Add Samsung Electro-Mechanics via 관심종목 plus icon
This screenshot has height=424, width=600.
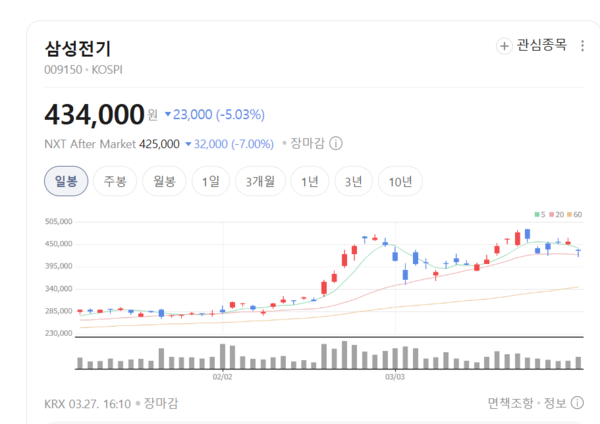click(504, 46)
